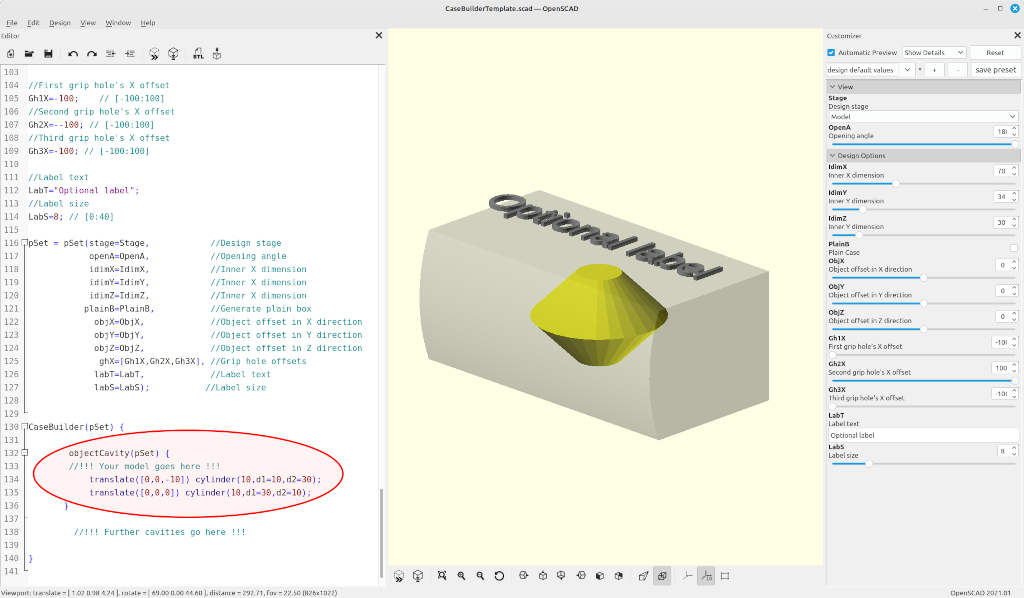Open the Stage dropdown showing Model
Screen dimensions: 1024x598
923,116
